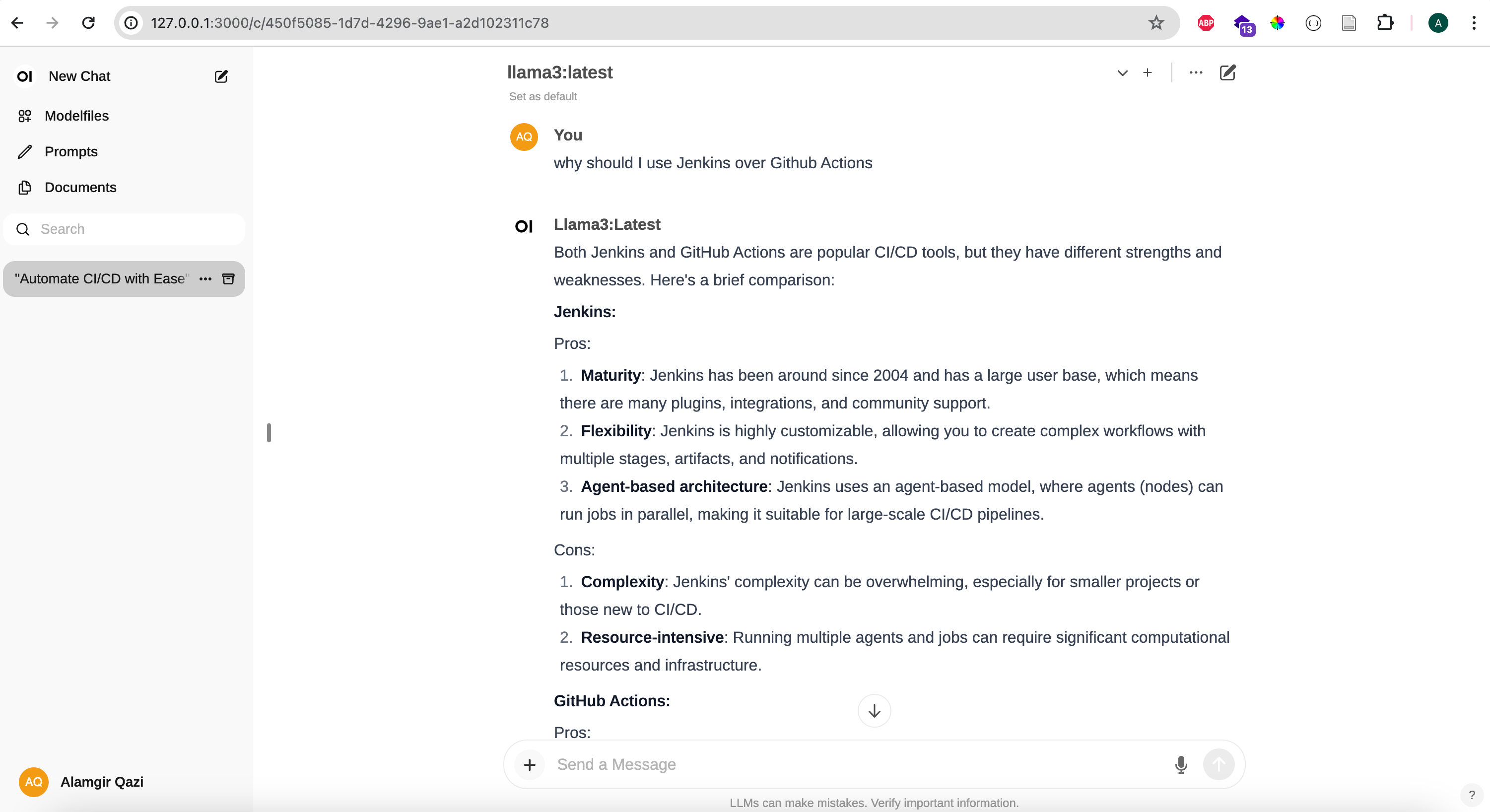The height and width of the screenshot is (812, 1490).
Task: Click the "GitHub Actions:" heading
Action: (612, 701)
